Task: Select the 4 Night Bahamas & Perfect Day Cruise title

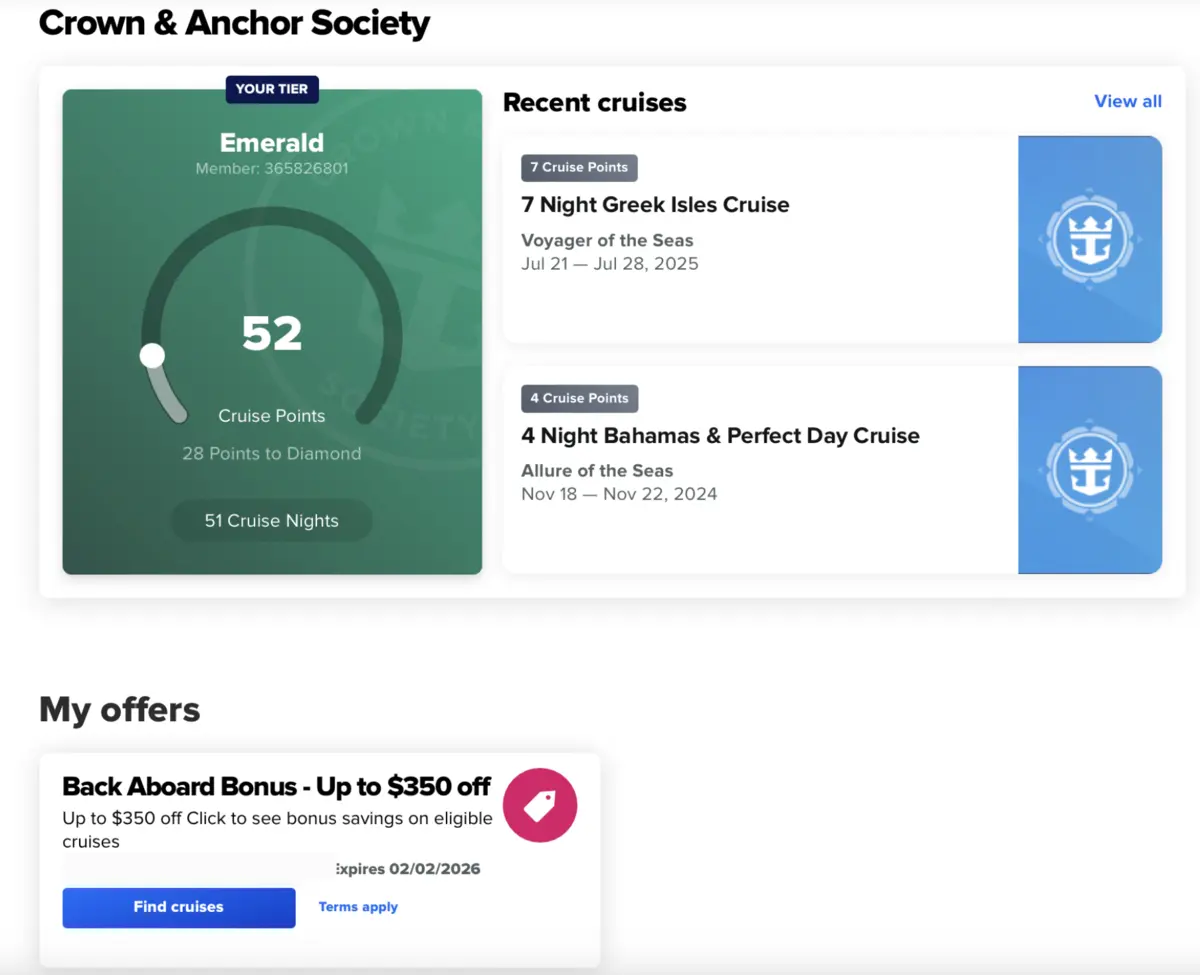Action: point(720,436)
